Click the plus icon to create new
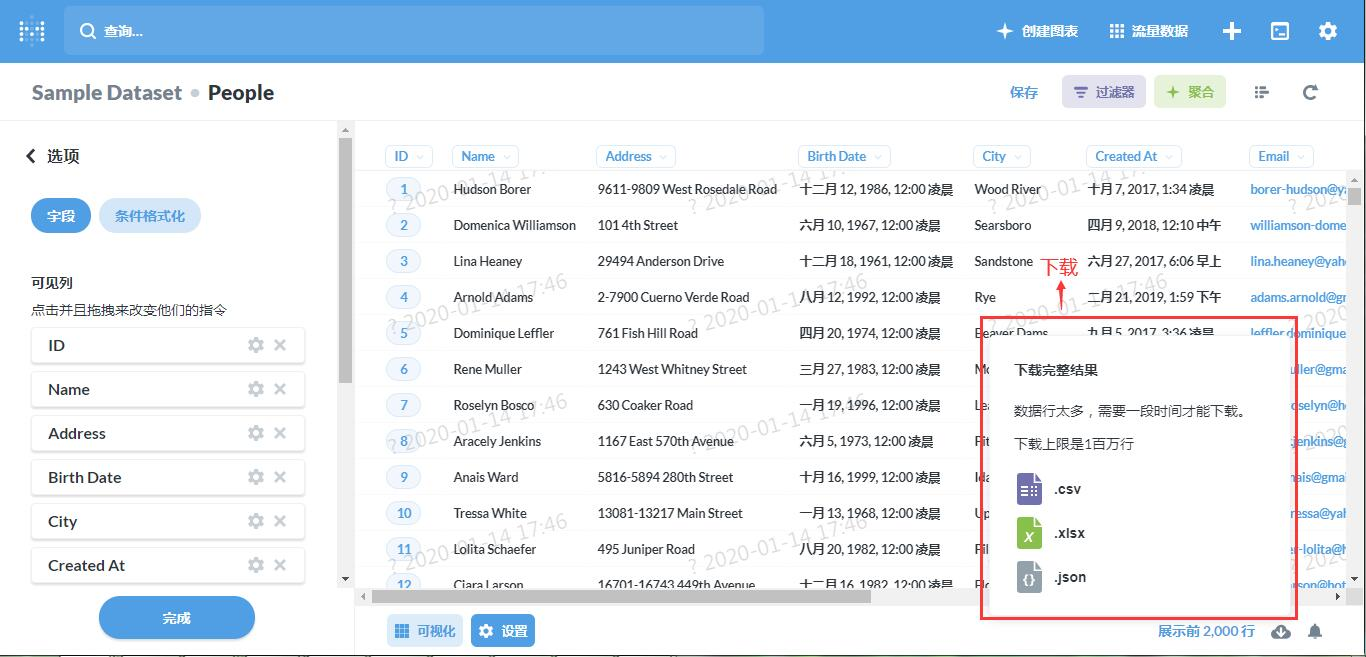The image size is (1366, 657). pyautogui.click(x=1232, y=31)
